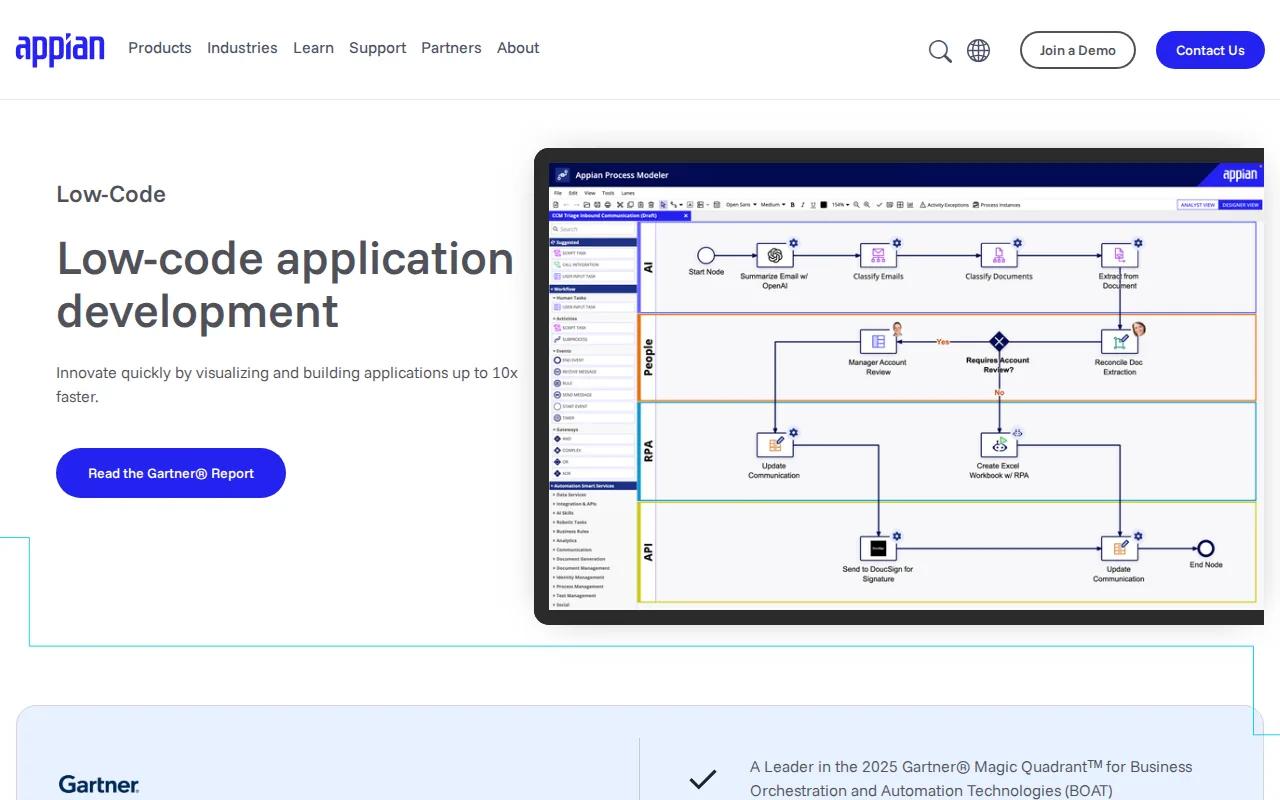This screenshot has height=800, width=1280.
Task: Open the Support menu
Action: 377,48
